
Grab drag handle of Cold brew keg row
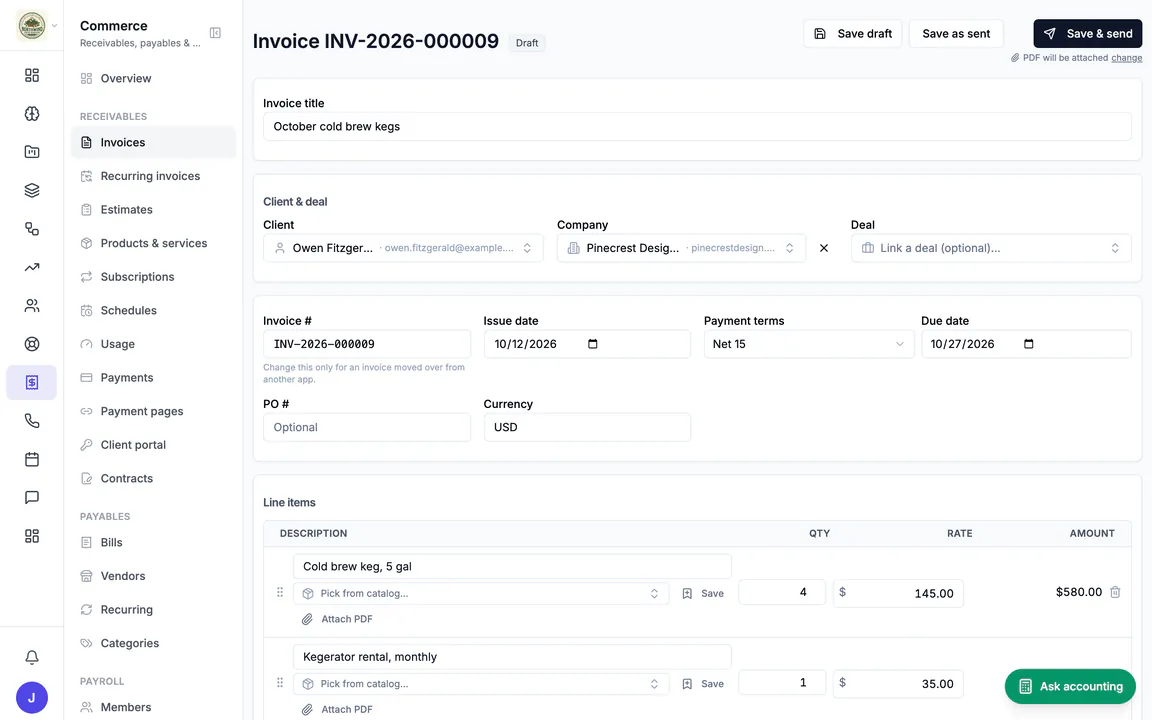(280, 592)
